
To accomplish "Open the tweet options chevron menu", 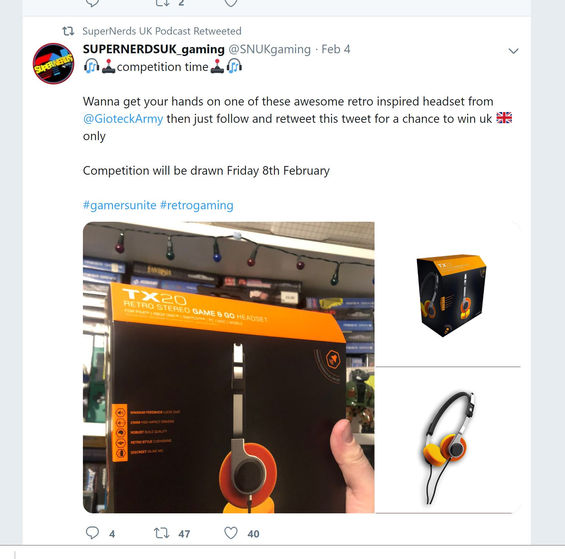I will tap(513, 51).
